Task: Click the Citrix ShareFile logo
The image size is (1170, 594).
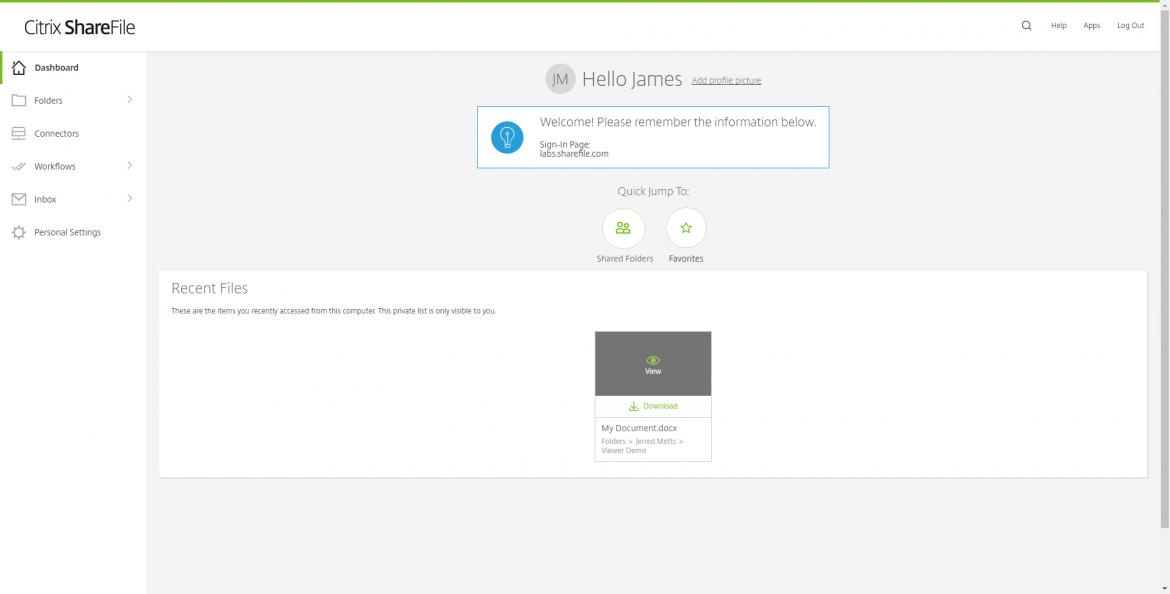Action: pyautogui.click(x=79, y=27)
